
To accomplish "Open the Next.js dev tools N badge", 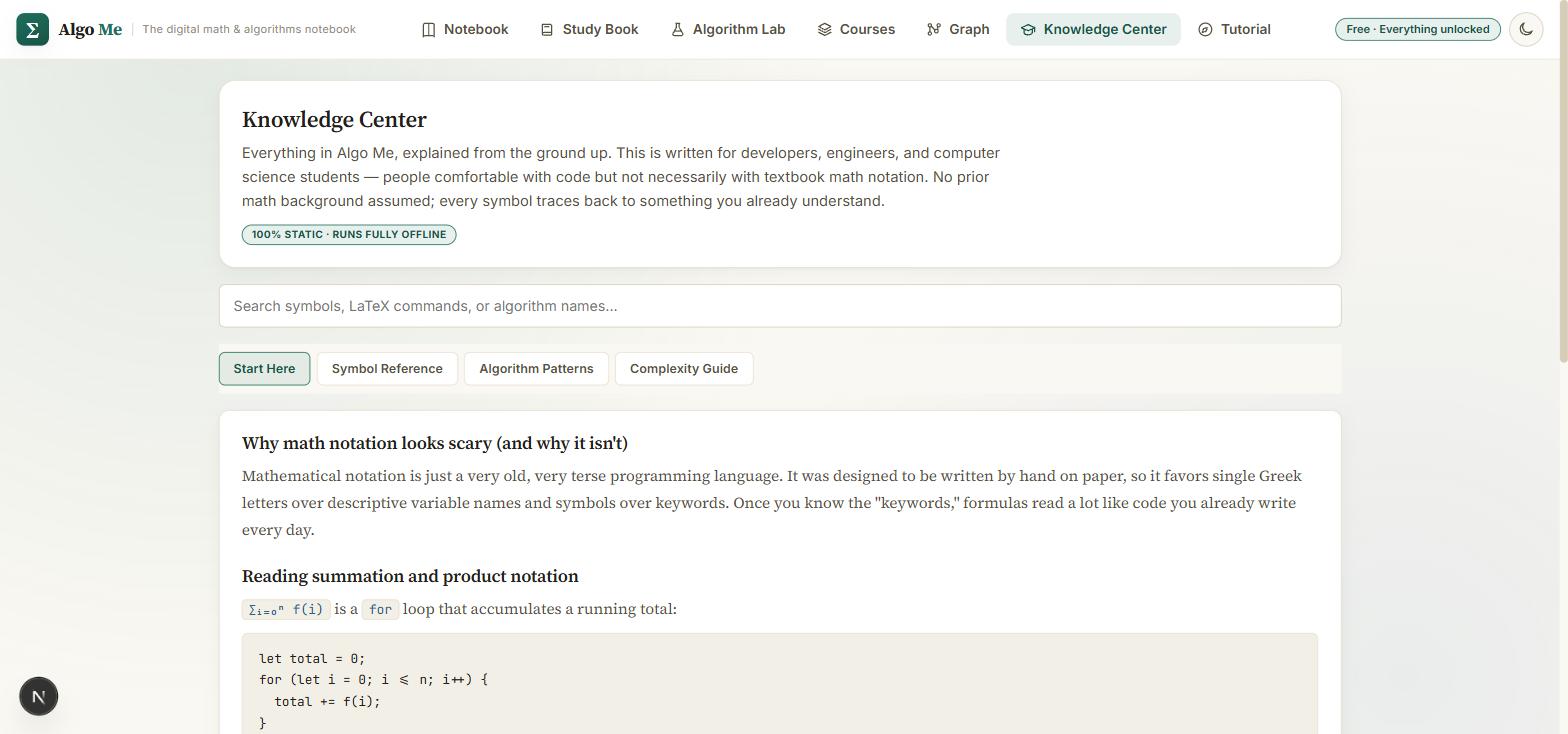I will tap(39, 697).
